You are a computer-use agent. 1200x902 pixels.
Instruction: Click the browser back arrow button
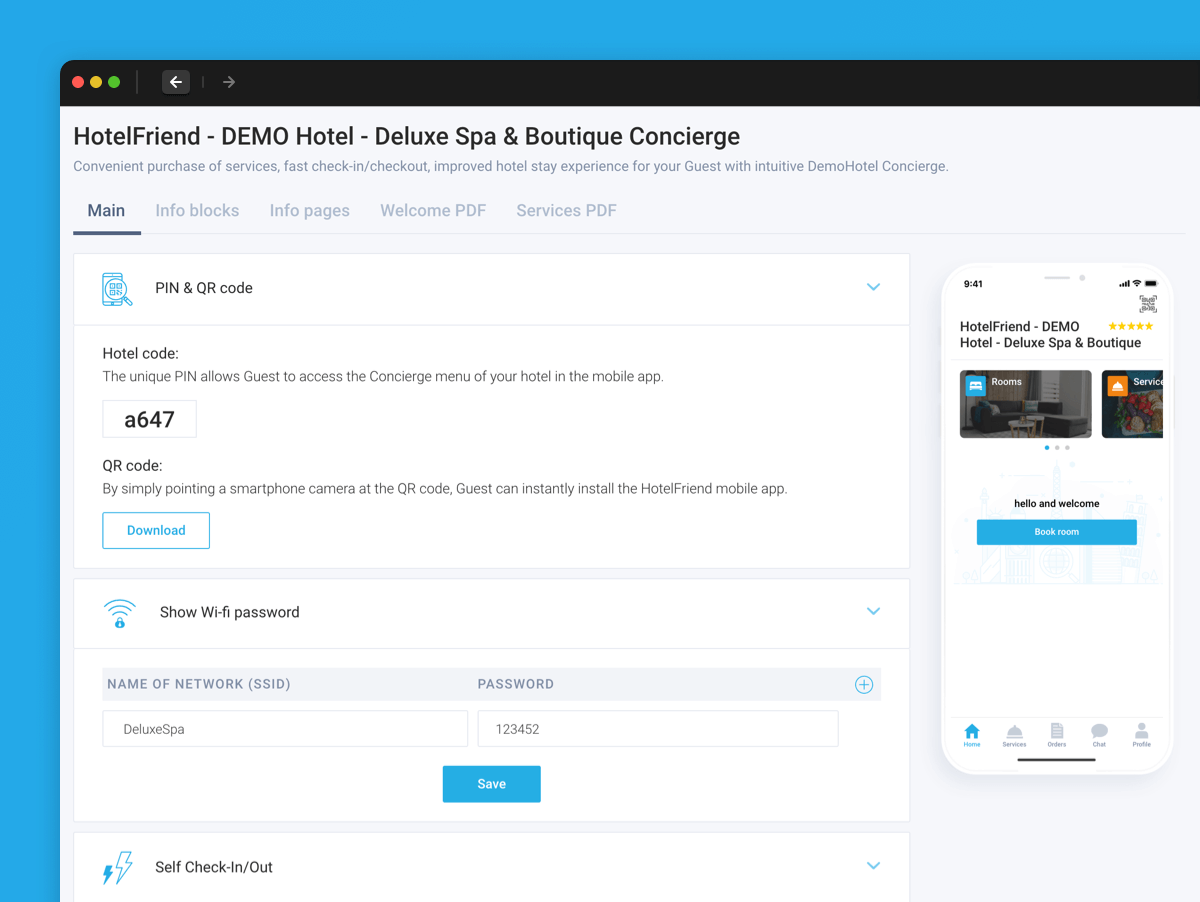coord(176,82)
